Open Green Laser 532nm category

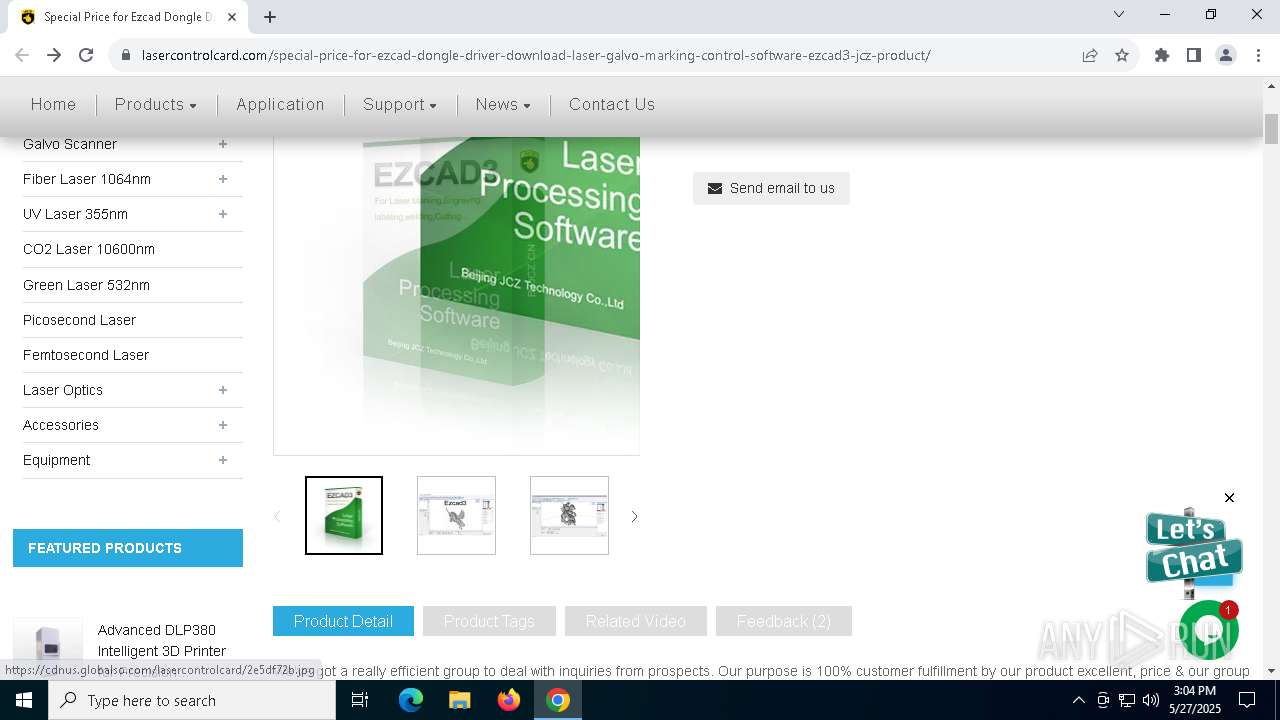point(86,285)
